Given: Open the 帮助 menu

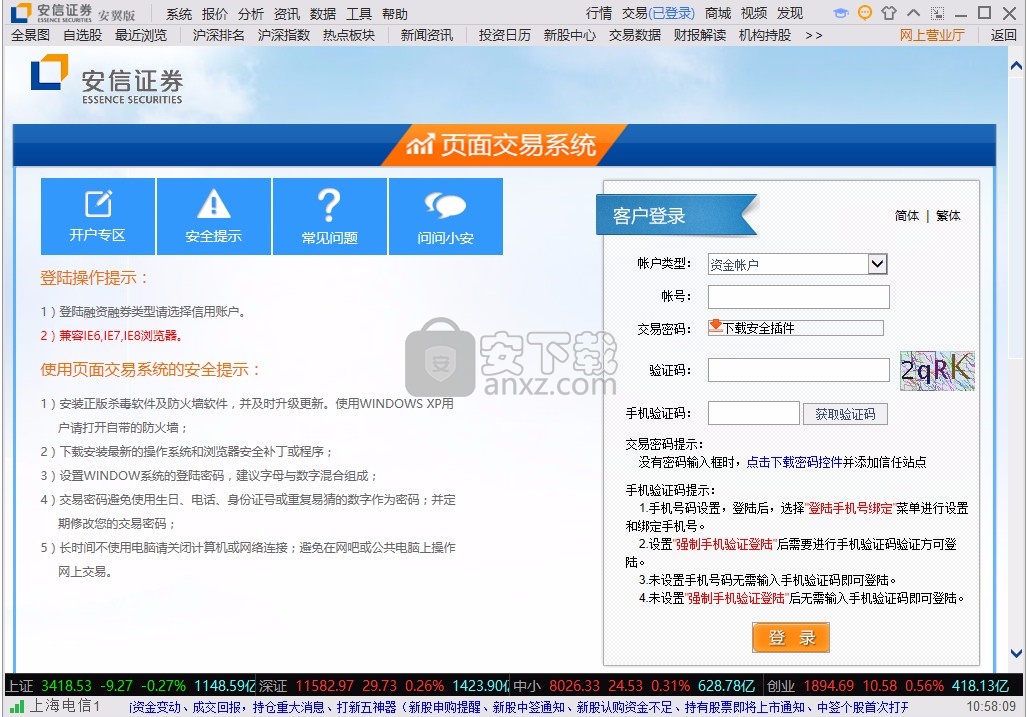Looking at the screenshot, I should [394, 14].
